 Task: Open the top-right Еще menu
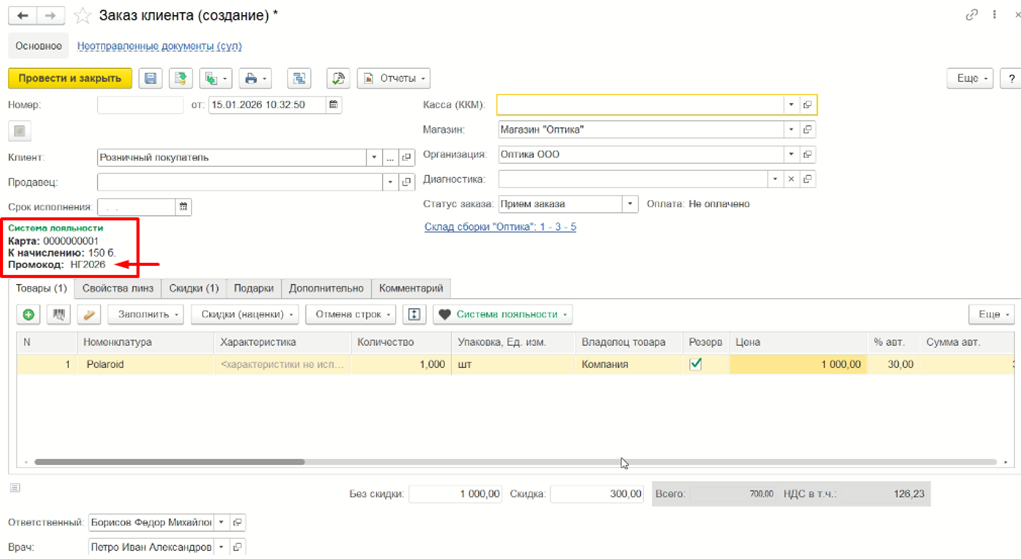(x=970, y=78)
